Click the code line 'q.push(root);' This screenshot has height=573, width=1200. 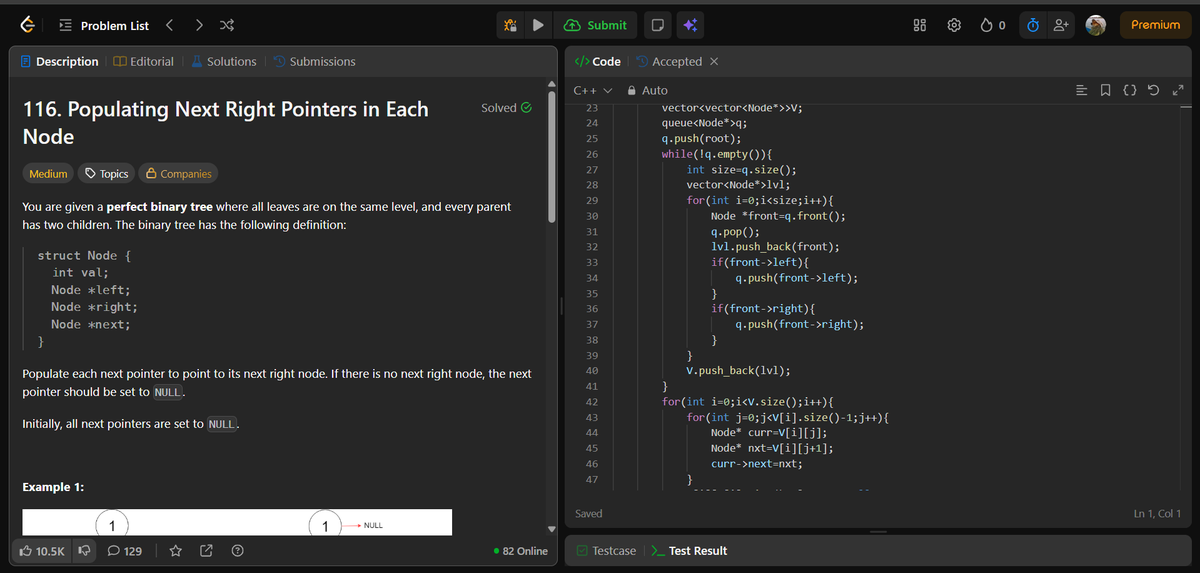coord(701,139)
